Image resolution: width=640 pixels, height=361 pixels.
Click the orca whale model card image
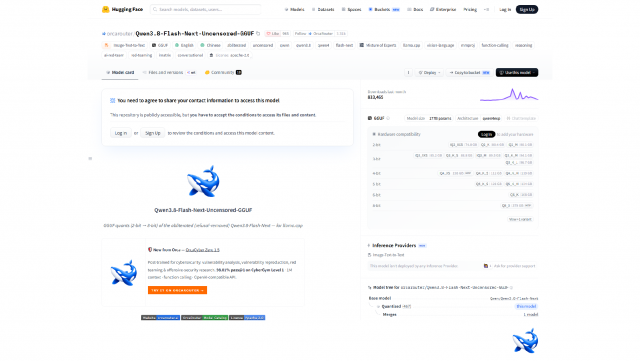pos(203,181)
